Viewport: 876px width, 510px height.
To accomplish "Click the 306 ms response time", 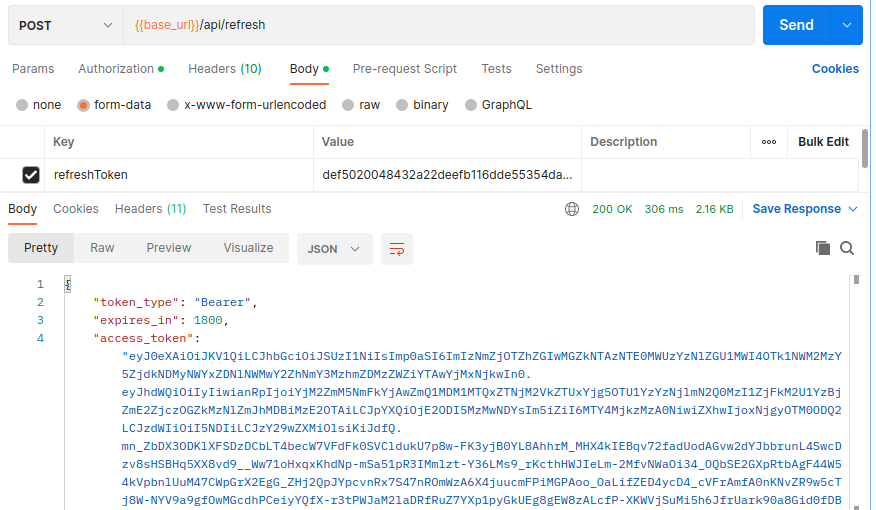I will pos(664,209).
